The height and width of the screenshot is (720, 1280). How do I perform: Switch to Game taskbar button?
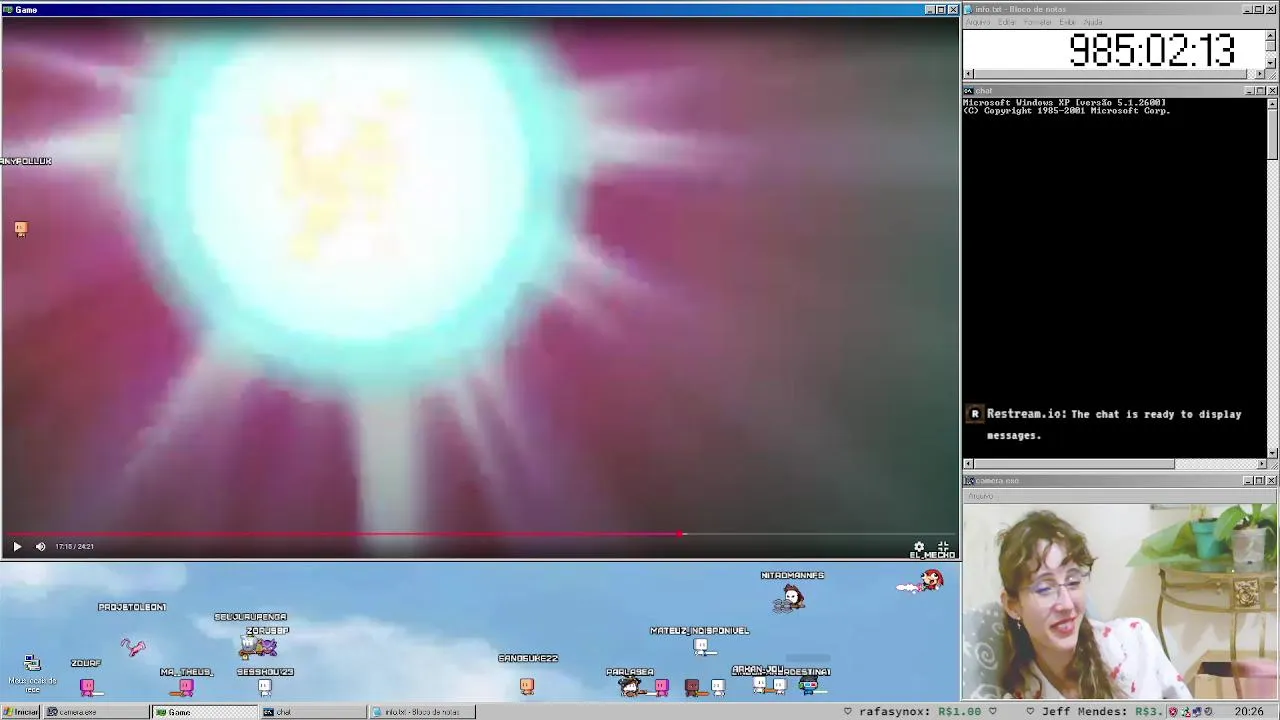click(x=204, y=712)
